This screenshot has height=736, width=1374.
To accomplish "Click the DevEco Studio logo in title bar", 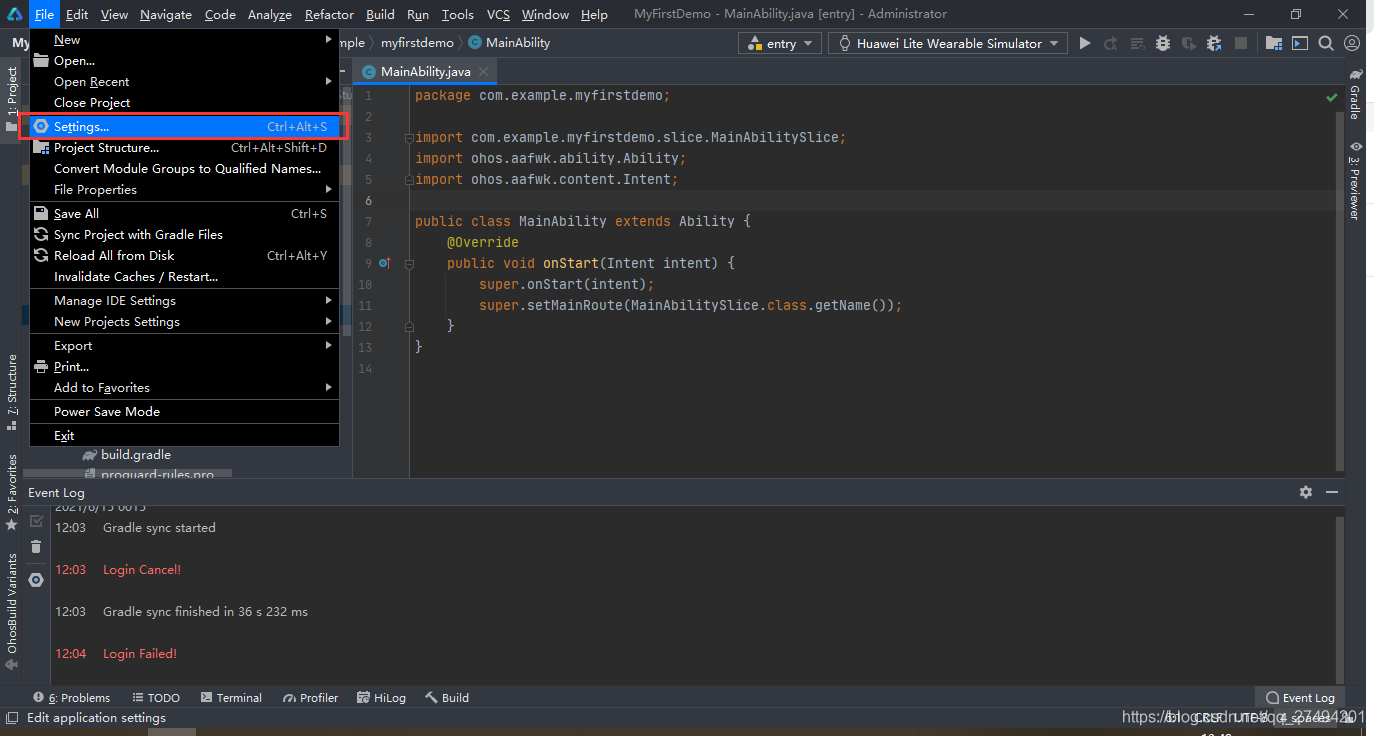I will pos(14,14).
